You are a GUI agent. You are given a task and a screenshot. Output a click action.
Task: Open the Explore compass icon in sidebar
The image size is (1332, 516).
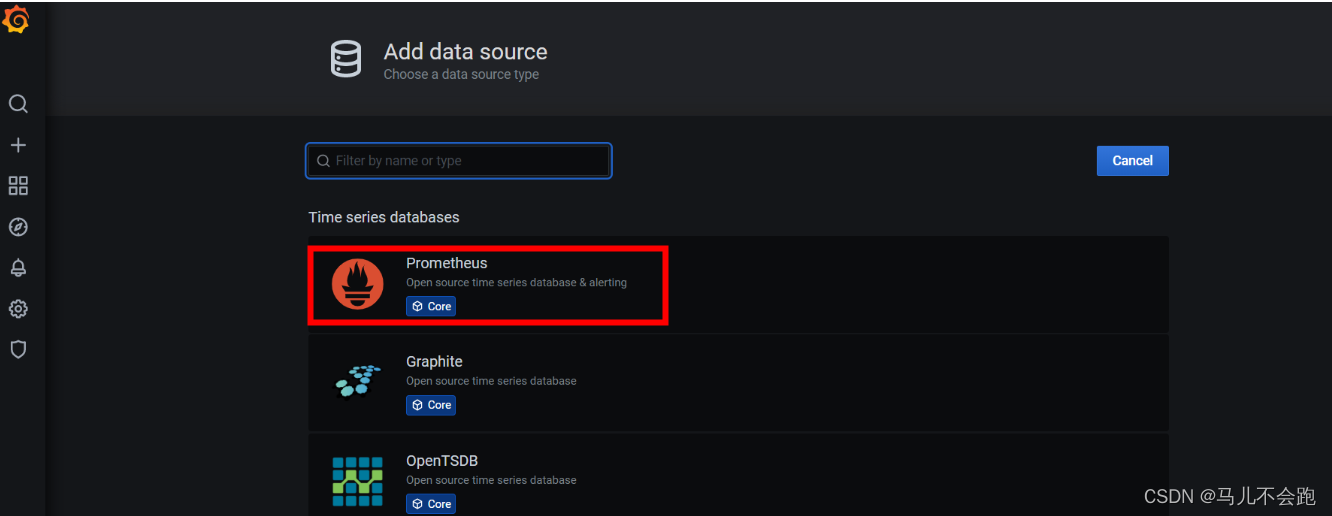click(x=18, y=227)
